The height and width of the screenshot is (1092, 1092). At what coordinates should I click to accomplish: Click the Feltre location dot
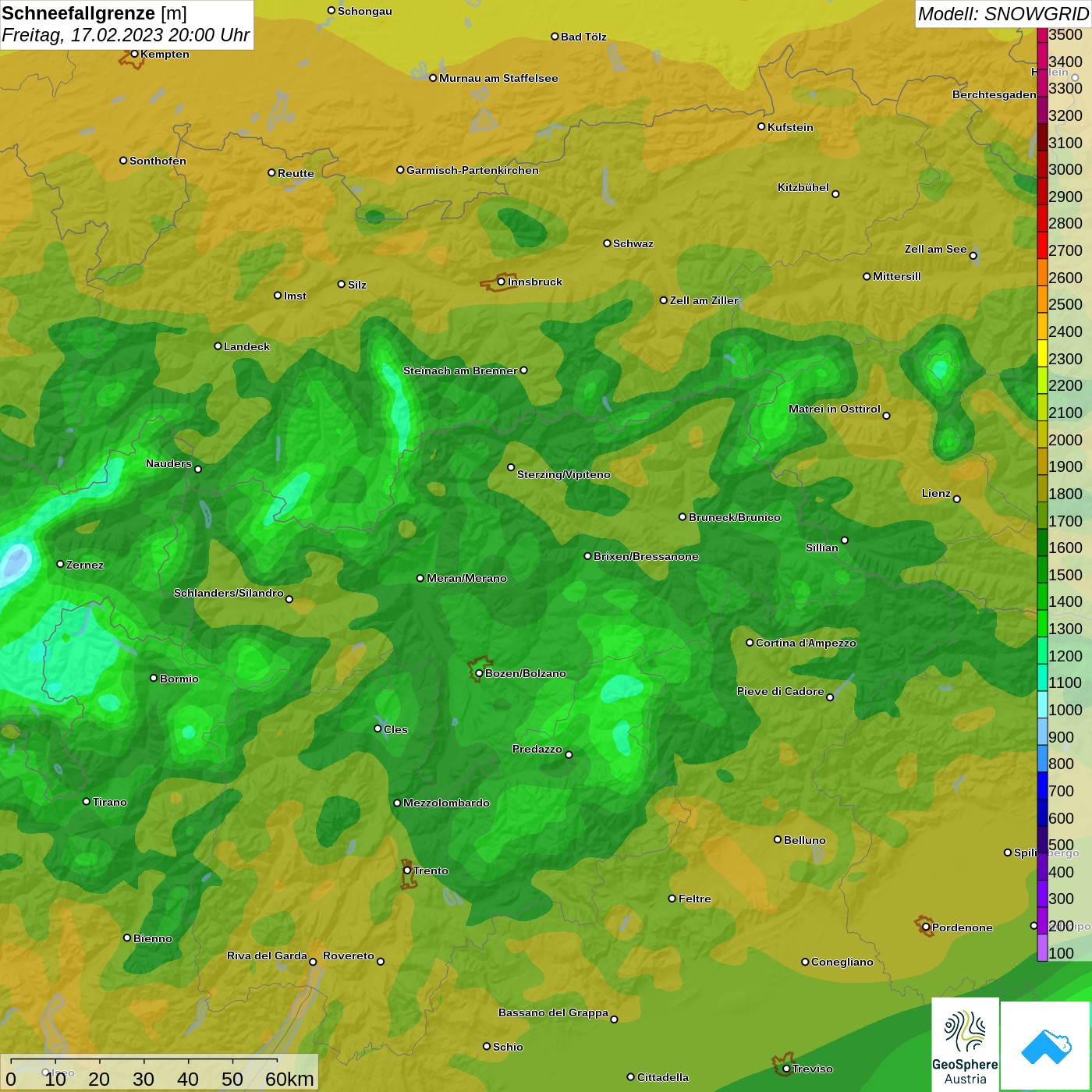(x=672, y=899)
